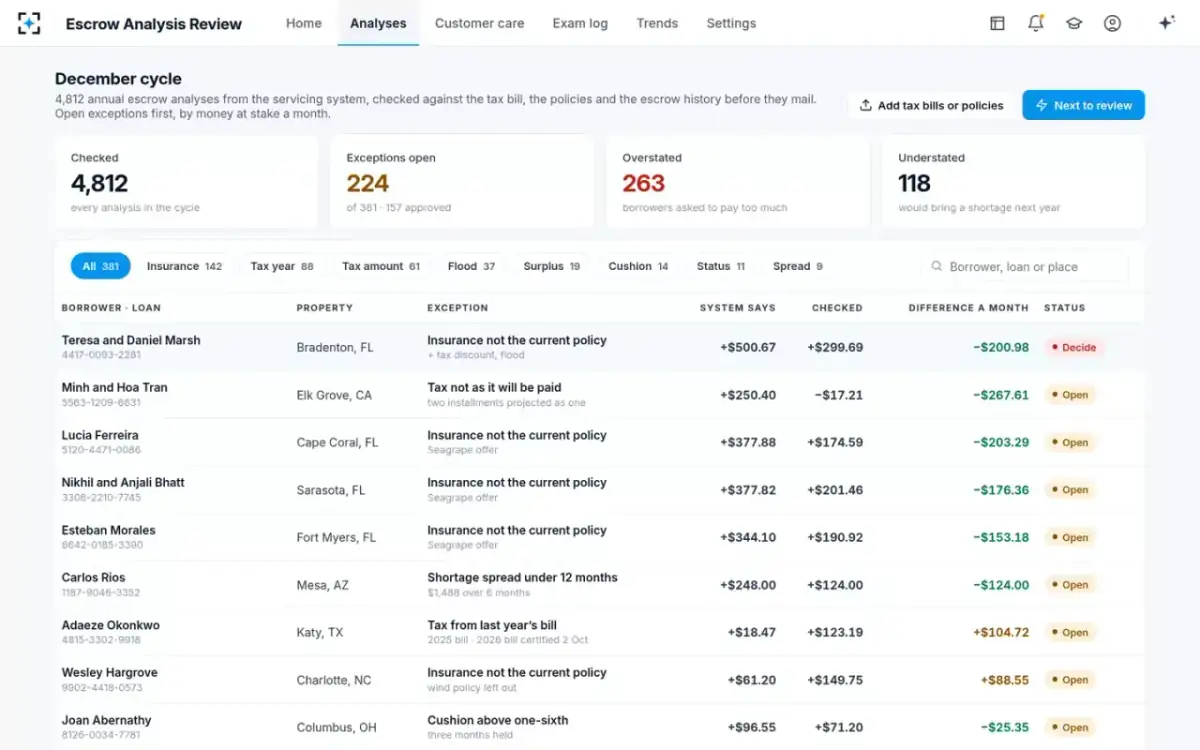
Task: Click the Next to review button
Action: click(1083, 105)
